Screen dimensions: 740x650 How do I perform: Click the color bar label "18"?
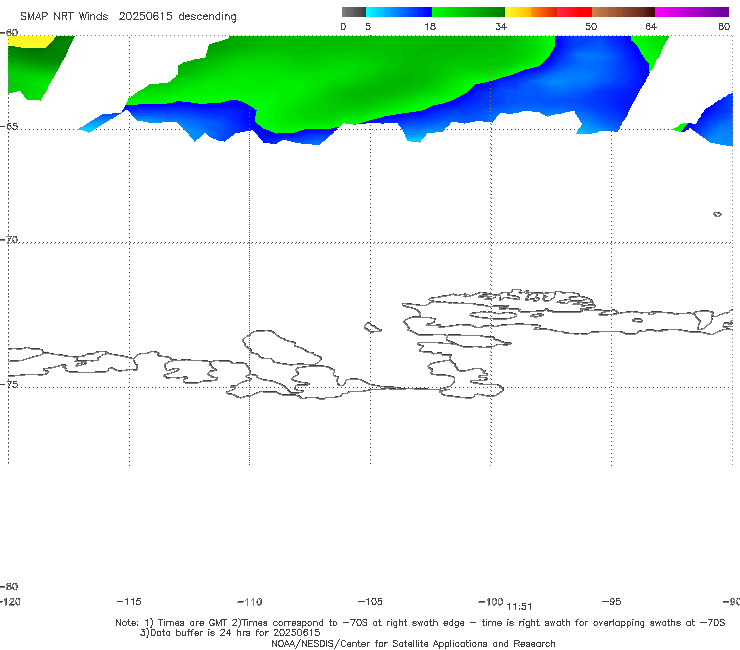click(430, 27)
